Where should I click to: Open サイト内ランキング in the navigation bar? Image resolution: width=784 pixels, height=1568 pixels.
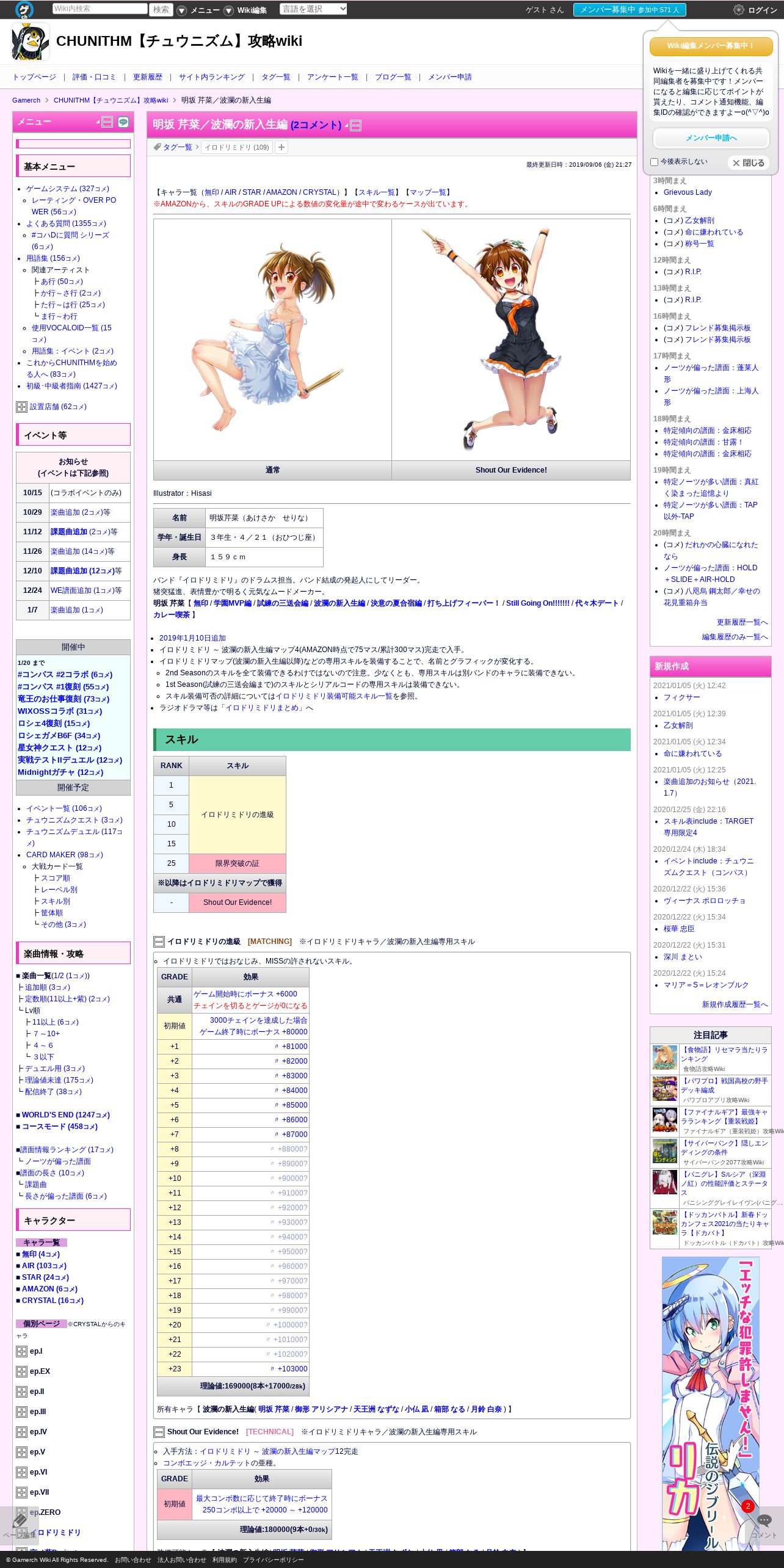click(212, 77)
